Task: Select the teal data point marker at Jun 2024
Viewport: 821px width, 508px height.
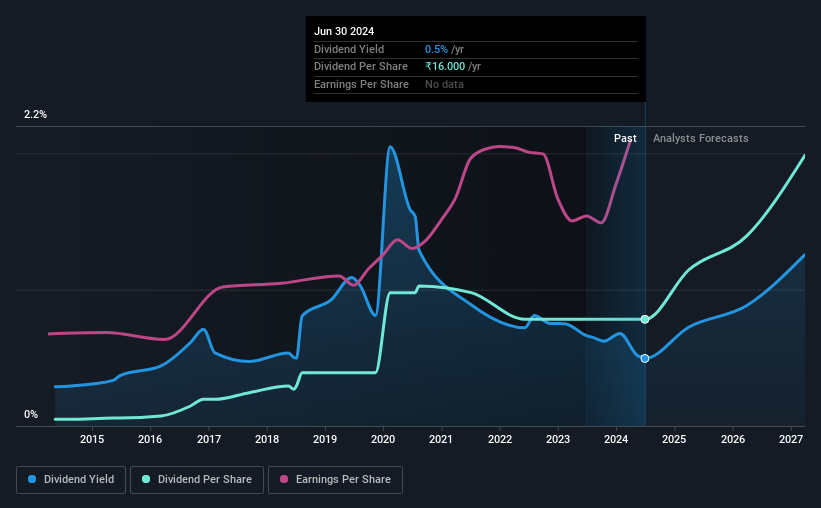Action: (645, 319)
